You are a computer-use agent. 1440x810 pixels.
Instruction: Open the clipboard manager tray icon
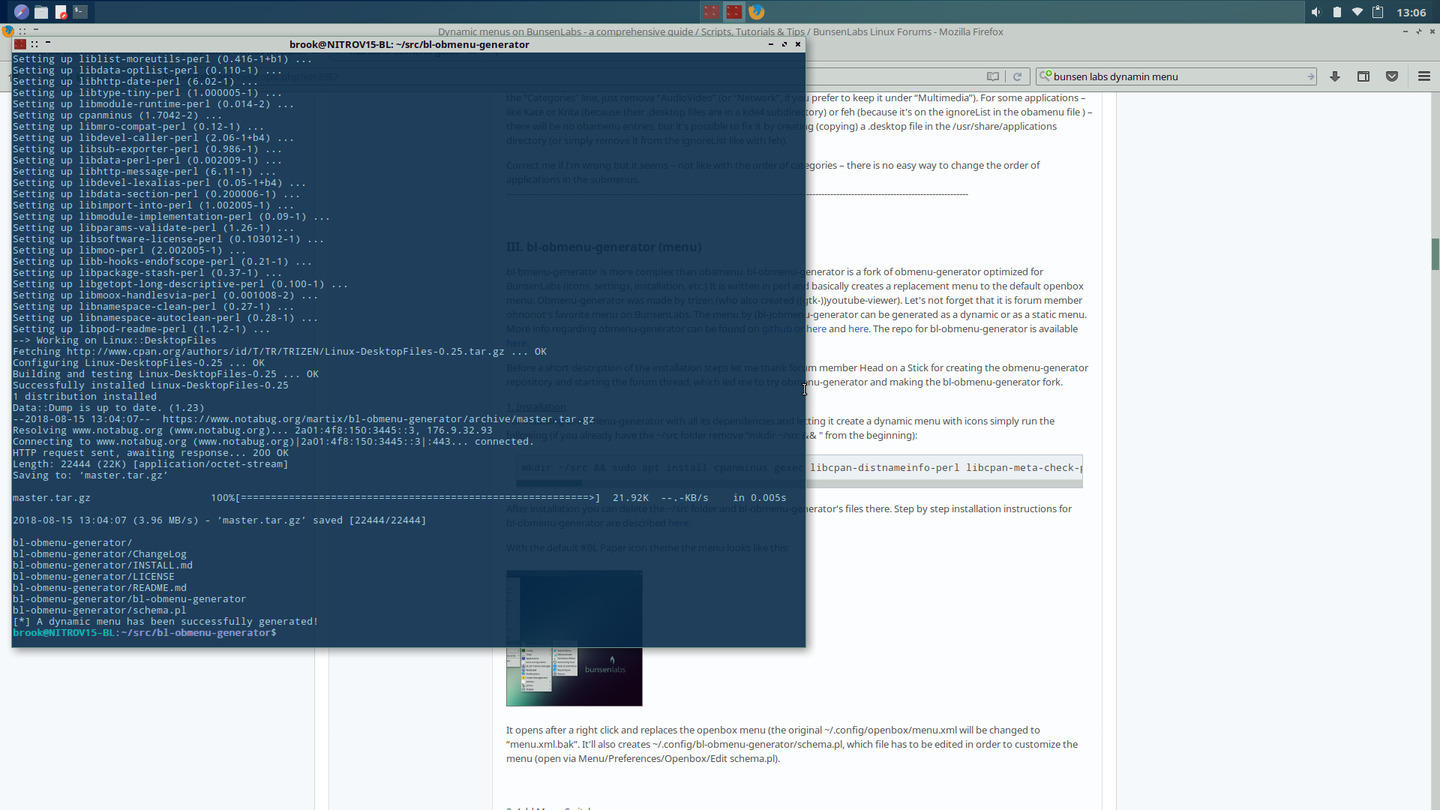tap(1378, 12)
